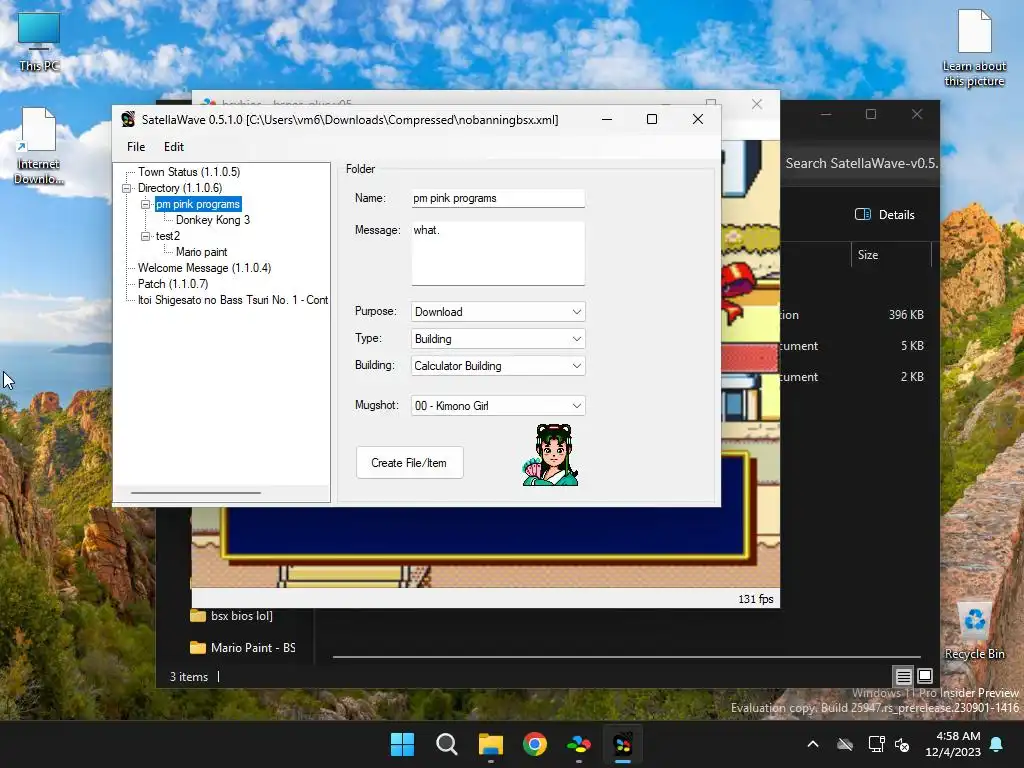Image resolution: width=1024 pixels, height=768 pixels.
Task: Open Internet Download desktop shortcut
Action: click(x=39, y=146)
